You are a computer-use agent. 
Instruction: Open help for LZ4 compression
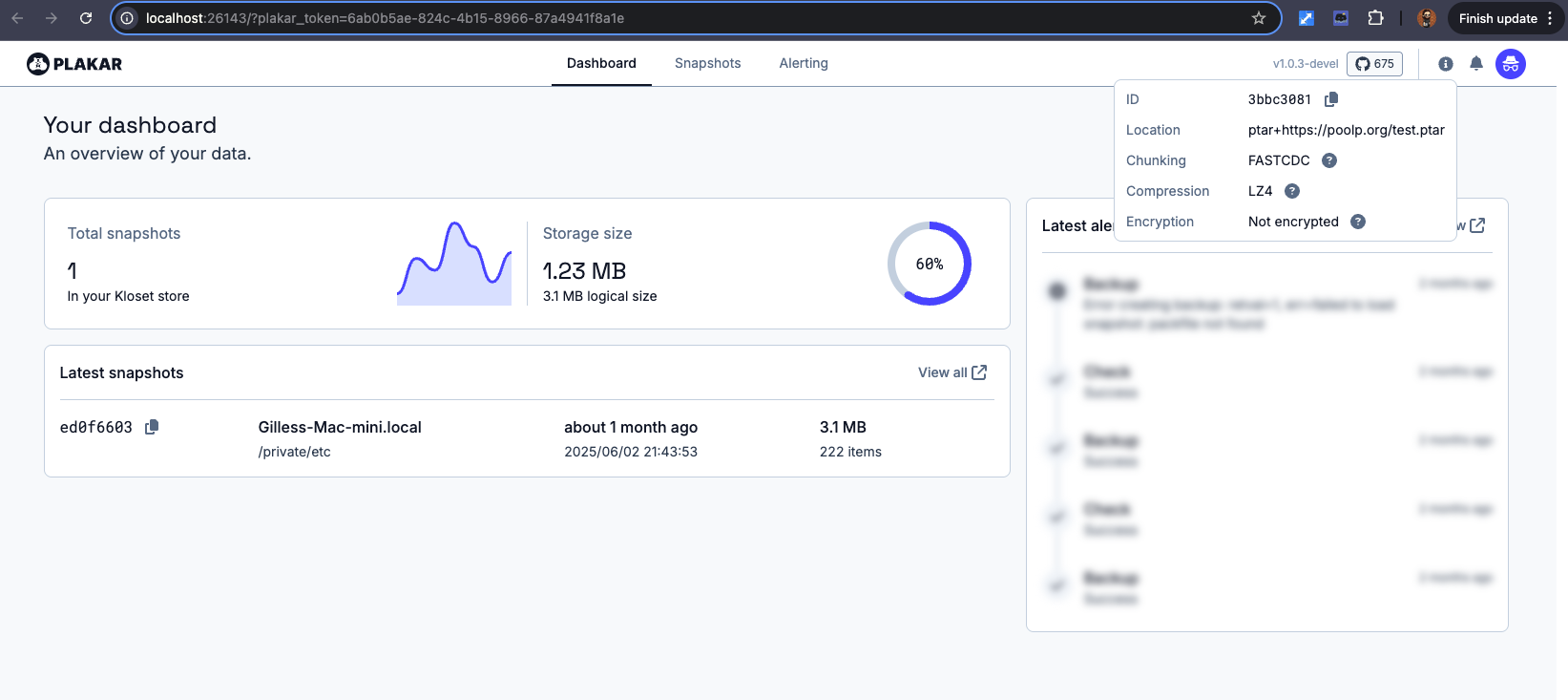point(1292,191)
